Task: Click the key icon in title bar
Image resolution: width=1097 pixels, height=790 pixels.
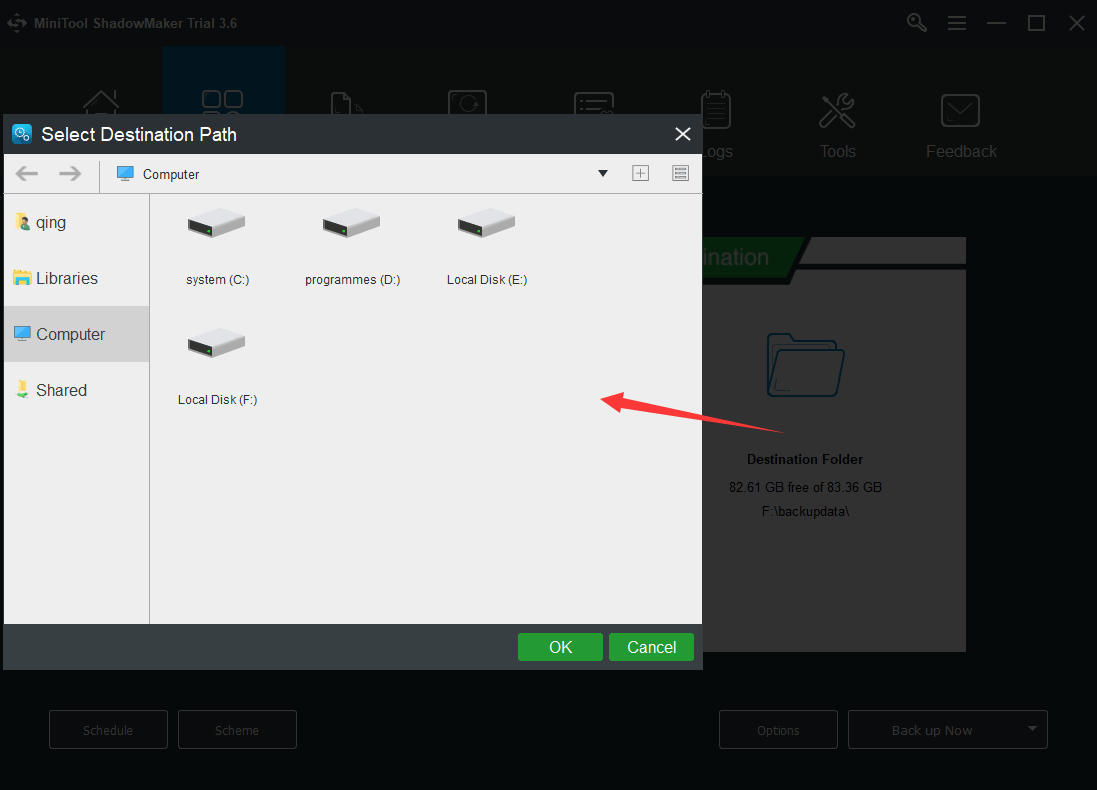Action: [x=916, y=23]
